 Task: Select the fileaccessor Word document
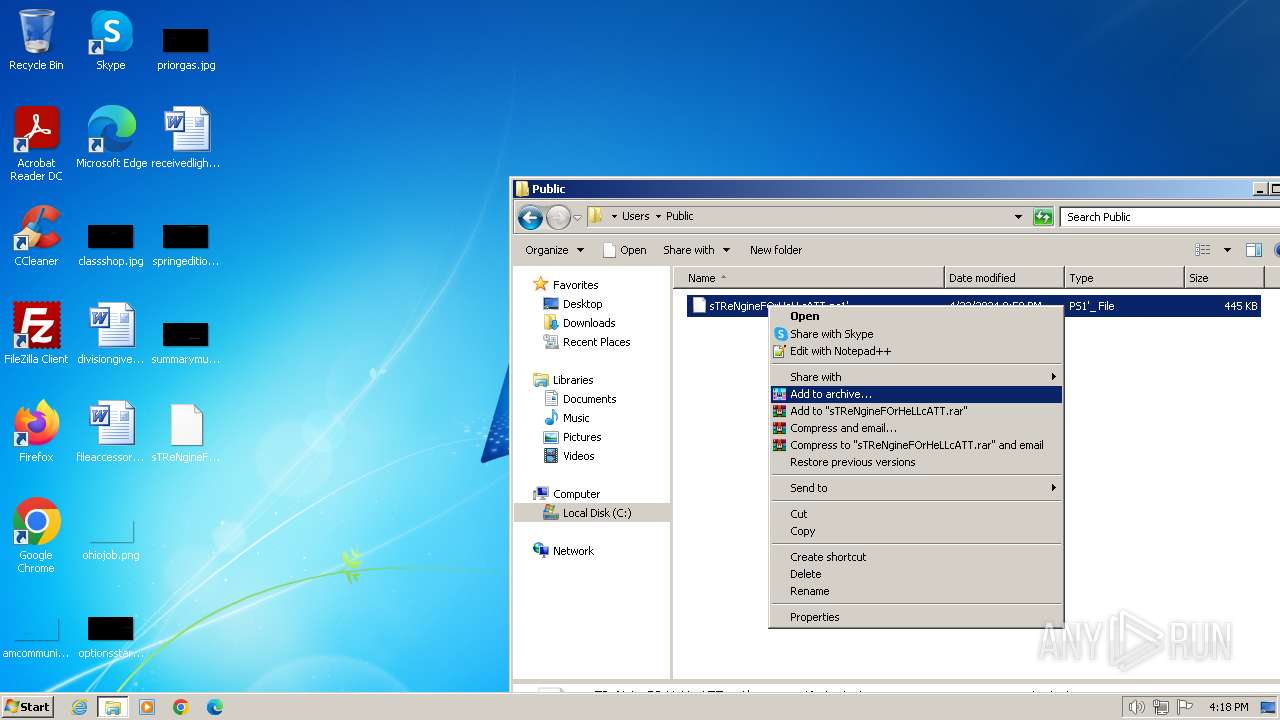tap(111, 431)
